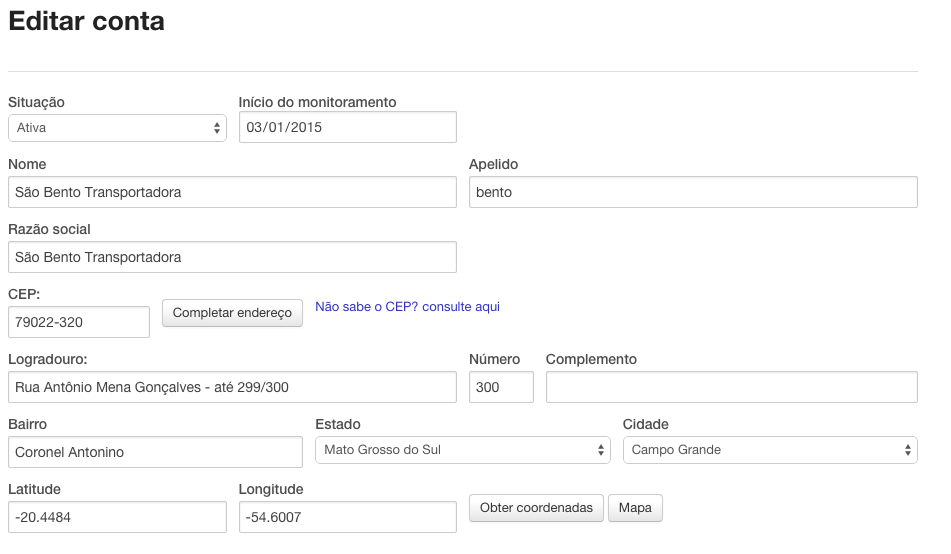The width and height of the screenshot is (951, 554).
Task: Focus the Início do monitoramento date field
Action: [348, 127]
